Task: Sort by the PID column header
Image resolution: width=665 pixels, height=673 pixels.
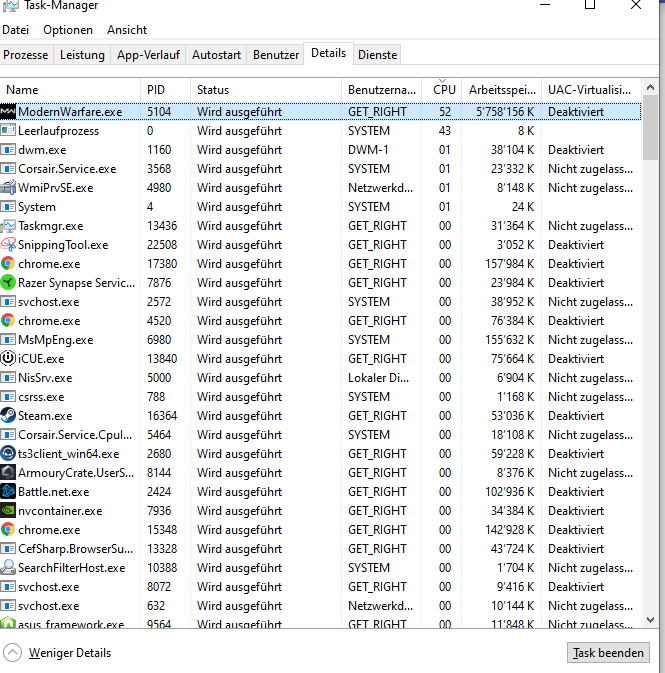Action: tap(165, 90)
